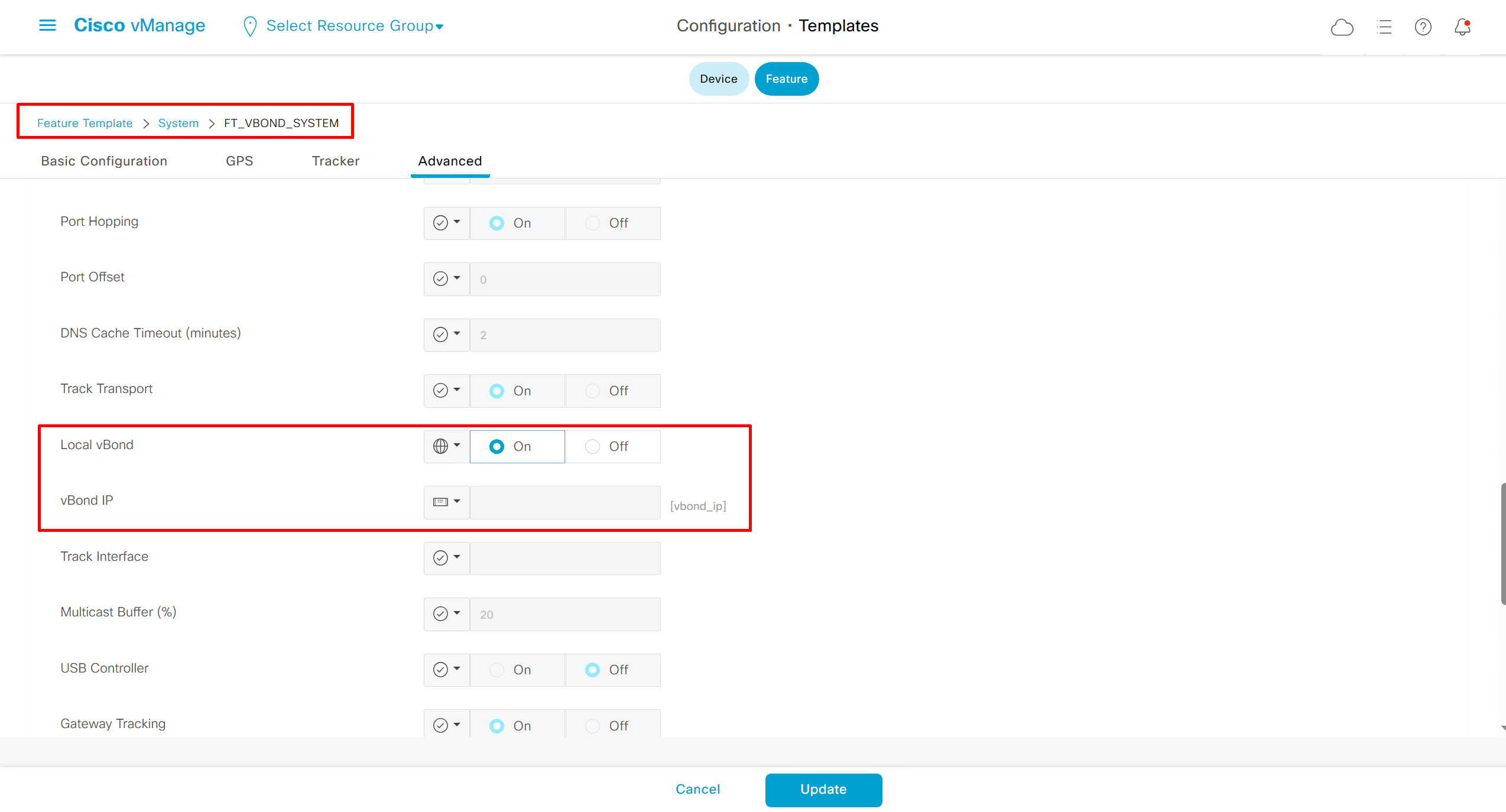Click the help question mark icon
The width and height of the screenshot is (1506, 812).
[1423, 27]
